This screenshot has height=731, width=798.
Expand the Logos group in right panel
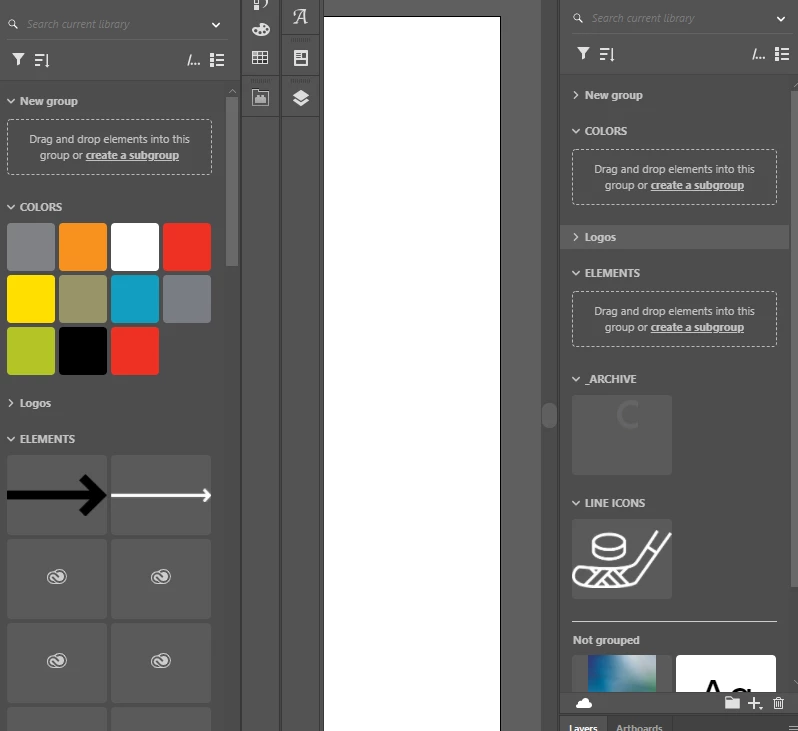click(576, 237)
